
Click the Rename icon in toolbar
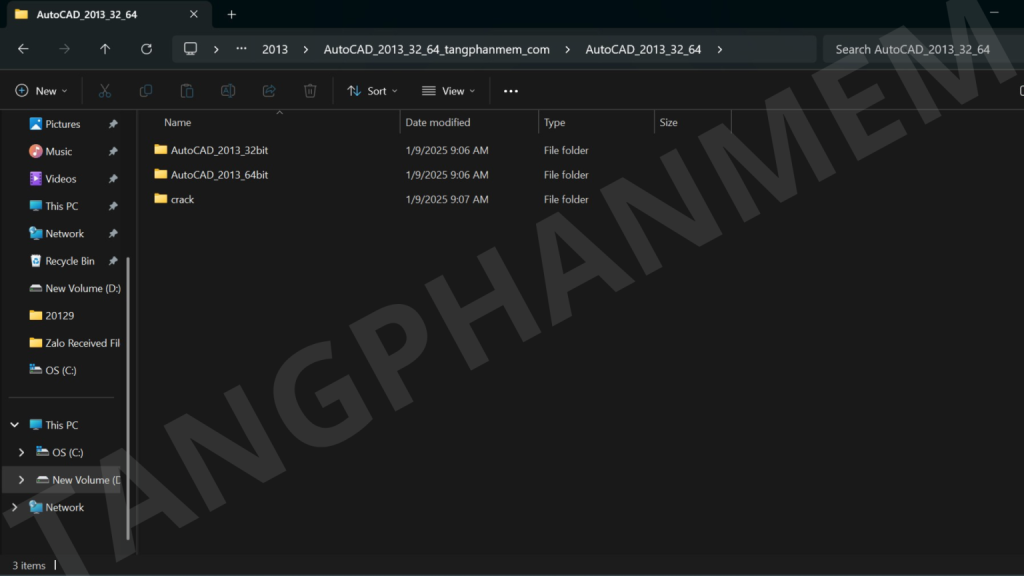pyautogui.click(x=228, y=91)
